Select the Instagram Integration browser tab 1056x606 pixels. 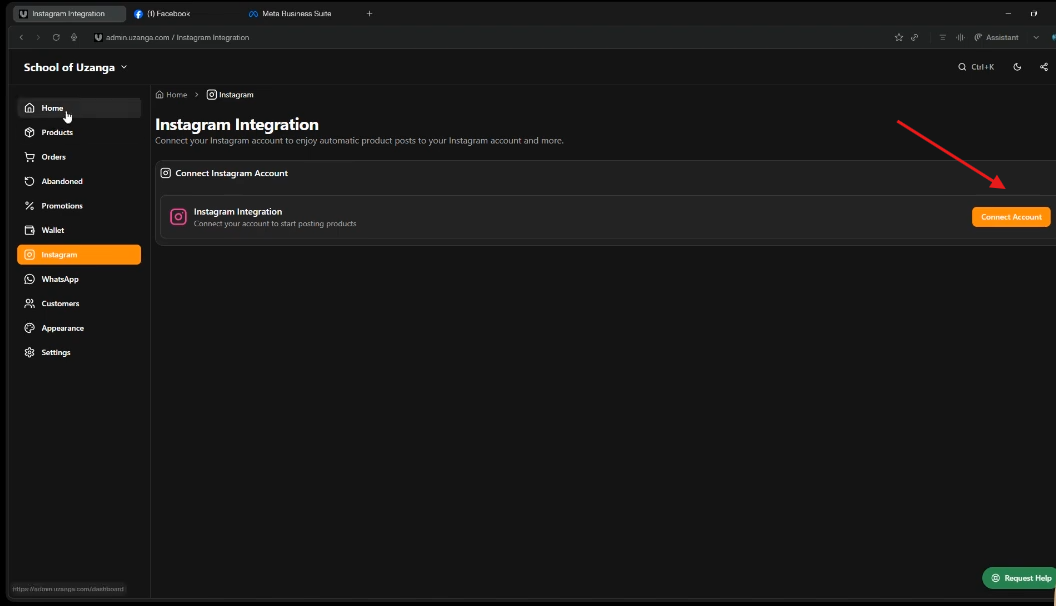point(69,13)
